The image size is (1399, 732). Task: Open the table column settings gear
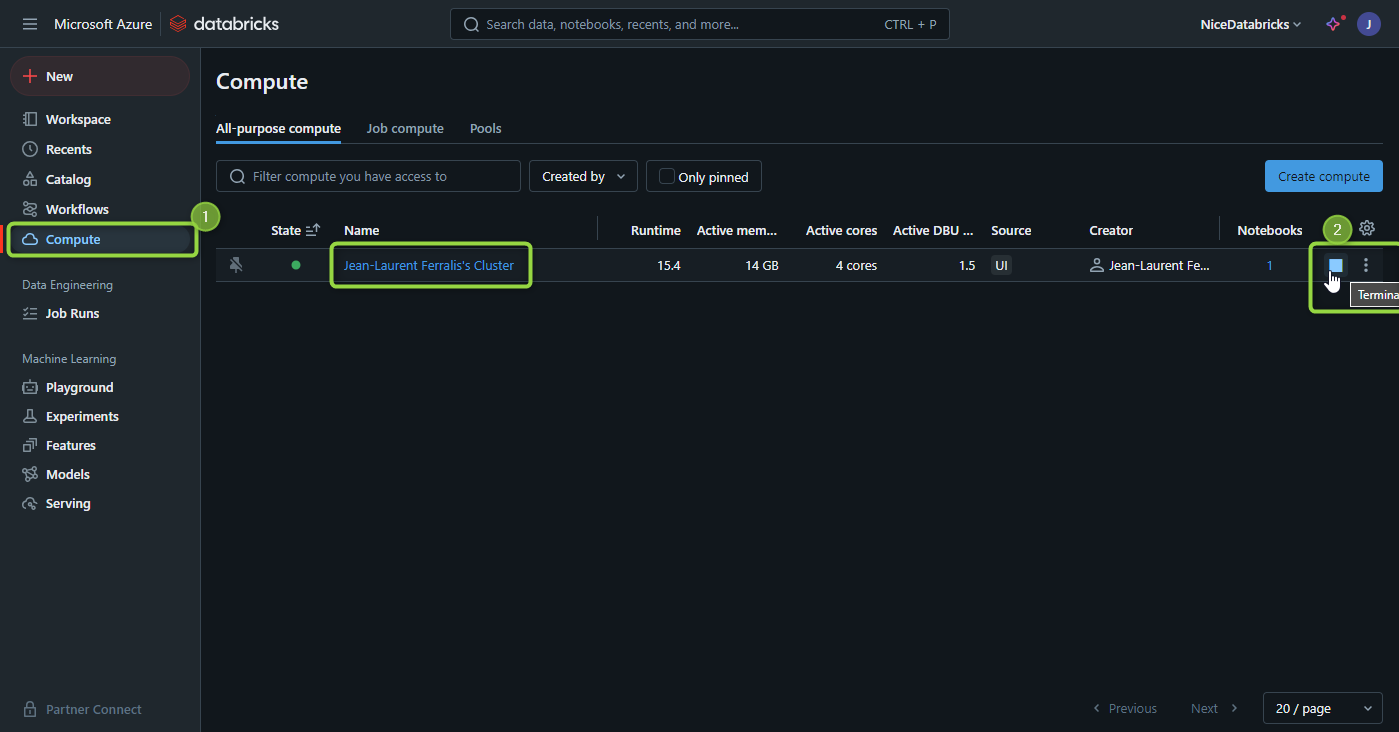coord(1367,229)
